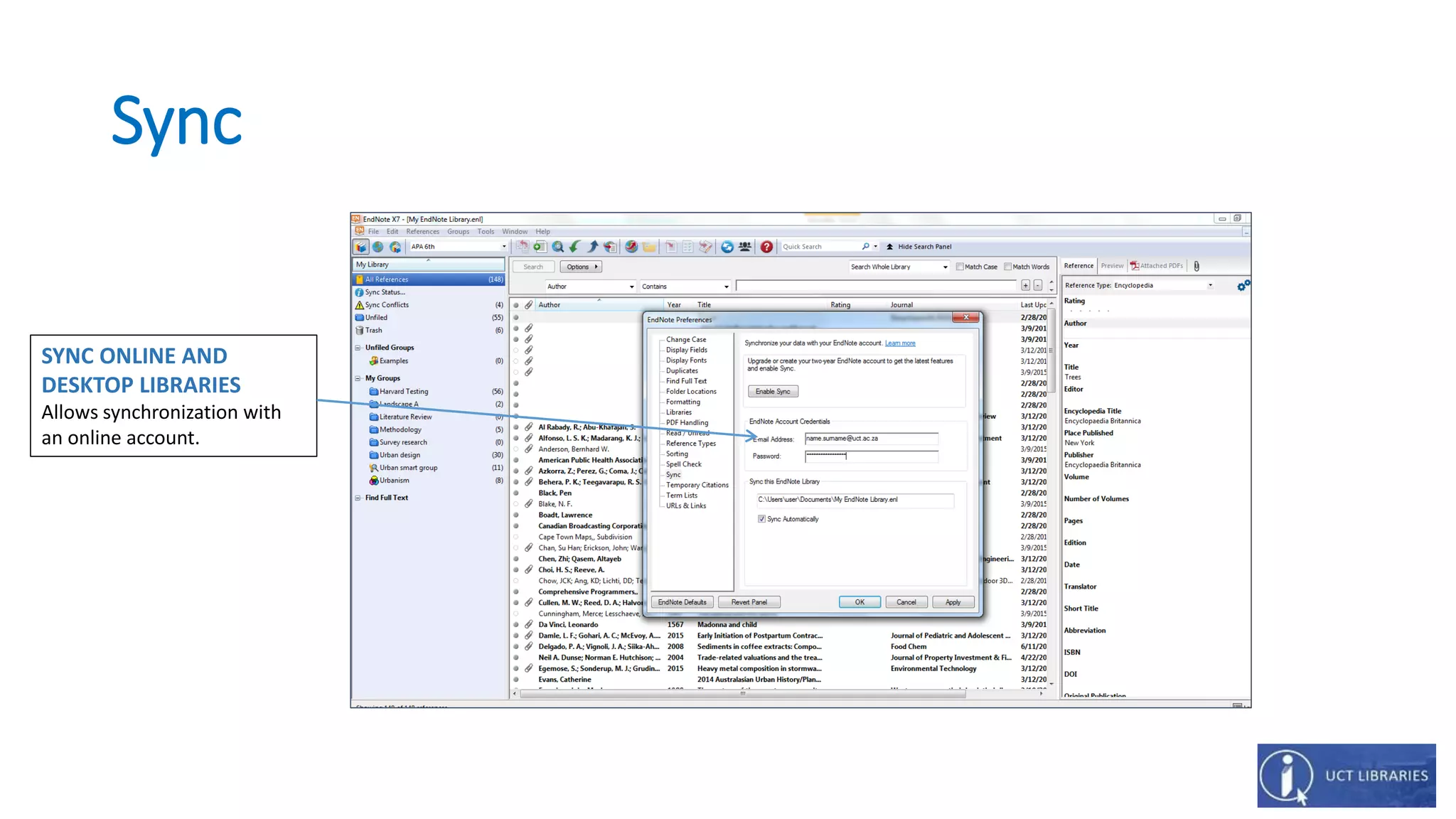Viewport: 1456px width, 819px height.
Task: Click the Import green arrow icon
Action: coord(575,247)
